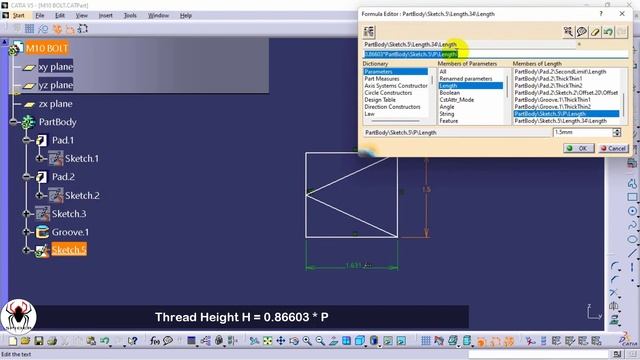
Task: Select the Pan view tool
Action: 281,340
